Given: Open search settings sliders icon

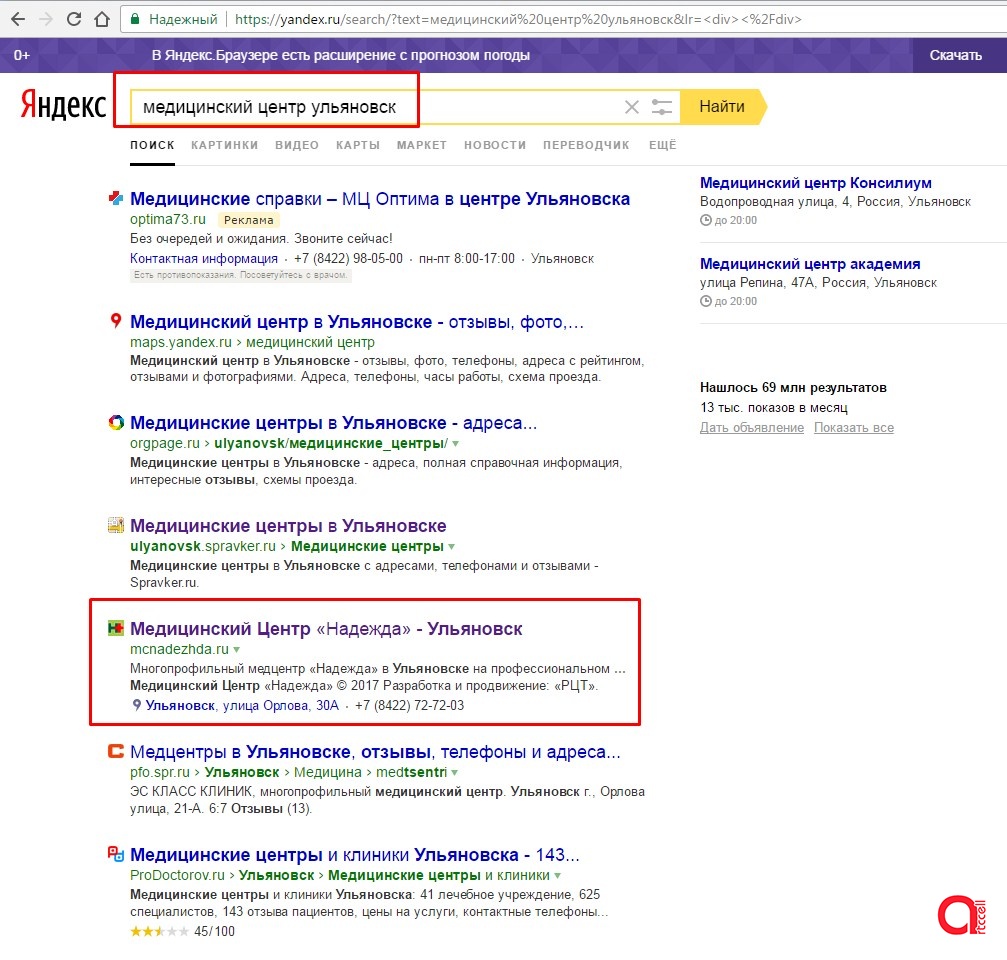Looking at the screenshot, I should (661, 107).
